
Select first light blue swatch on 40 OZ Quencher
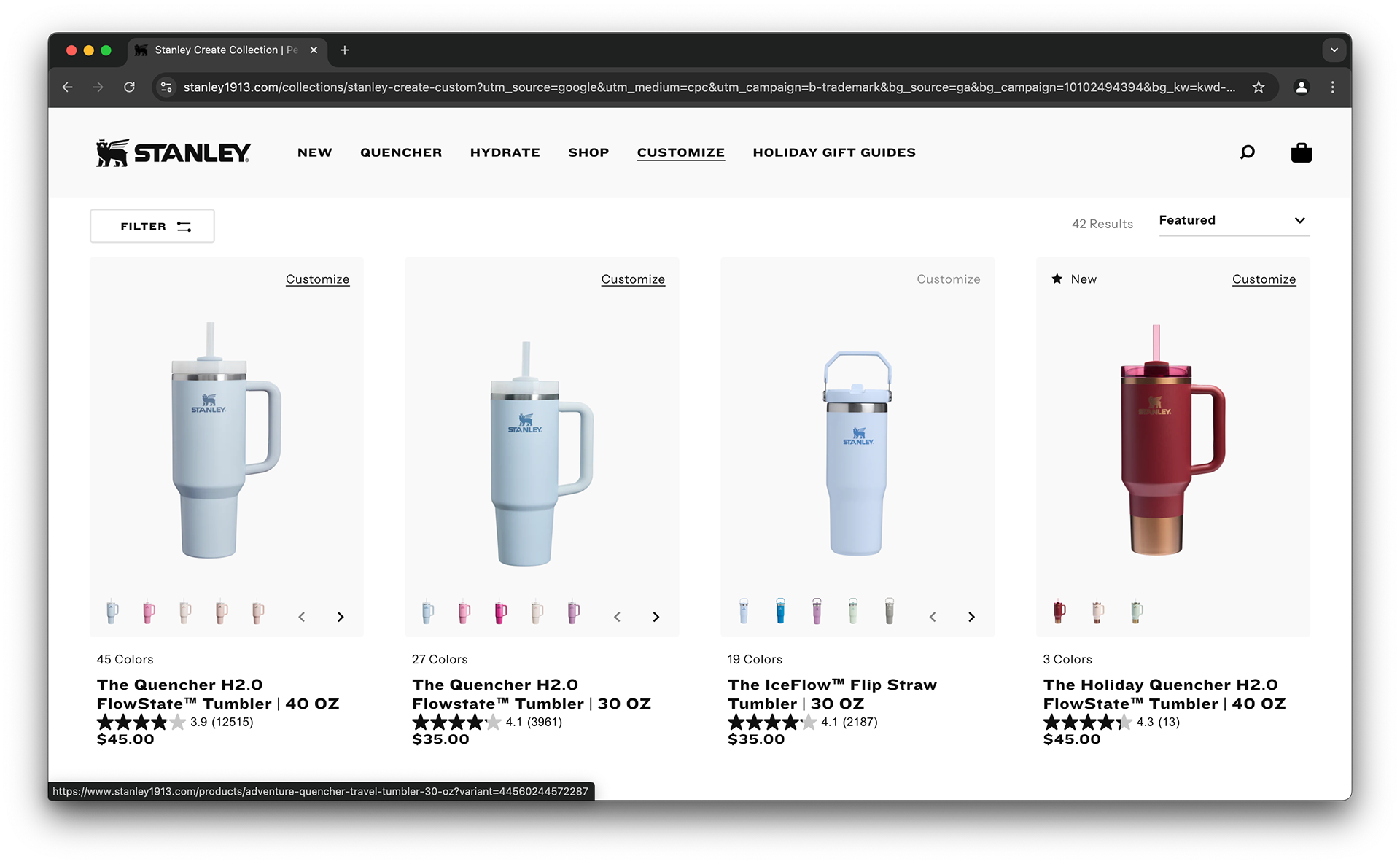click(x=112, y=611)
